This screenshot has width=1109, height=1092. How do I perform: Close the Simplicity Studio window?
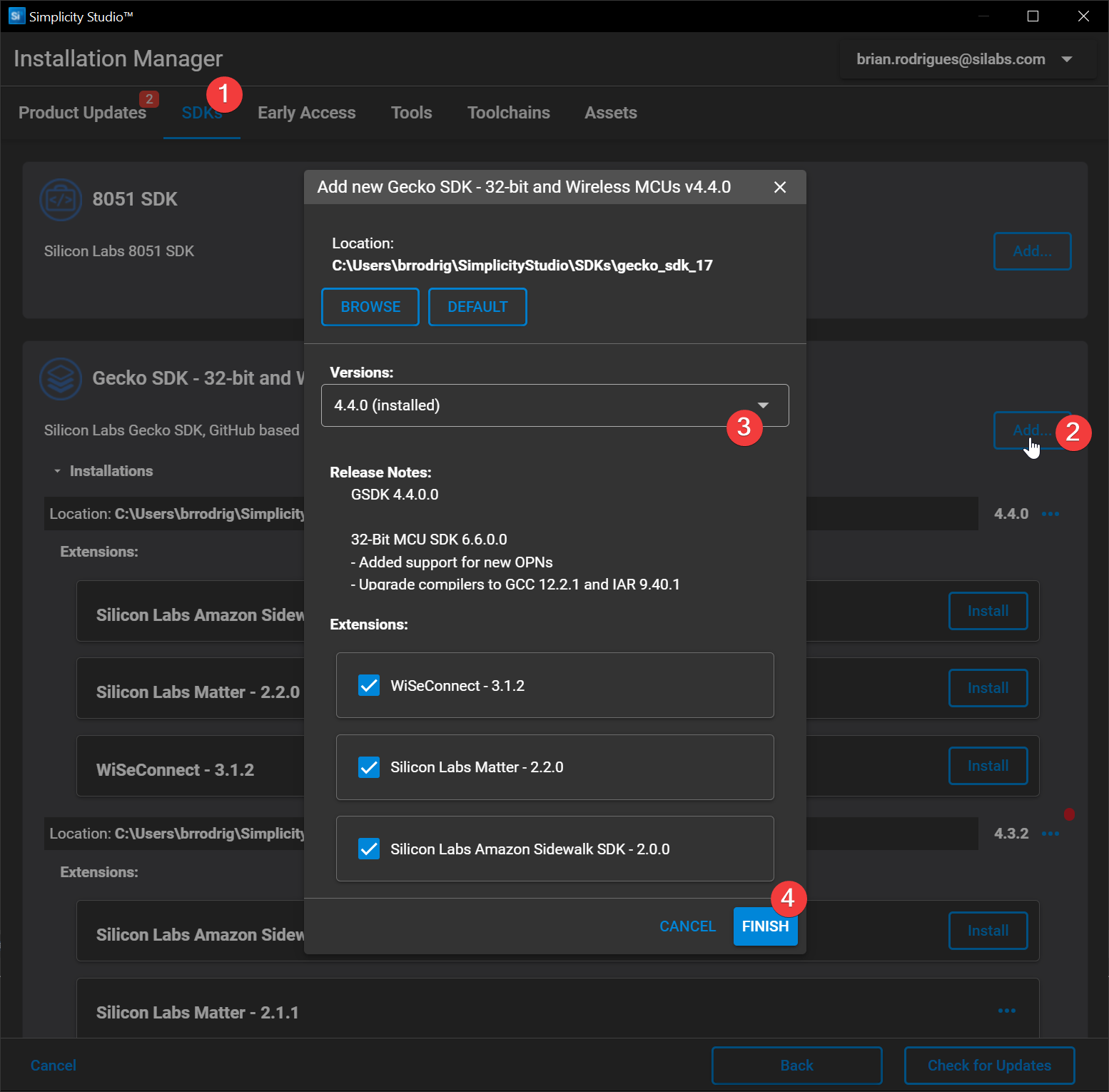point(1083,16)
